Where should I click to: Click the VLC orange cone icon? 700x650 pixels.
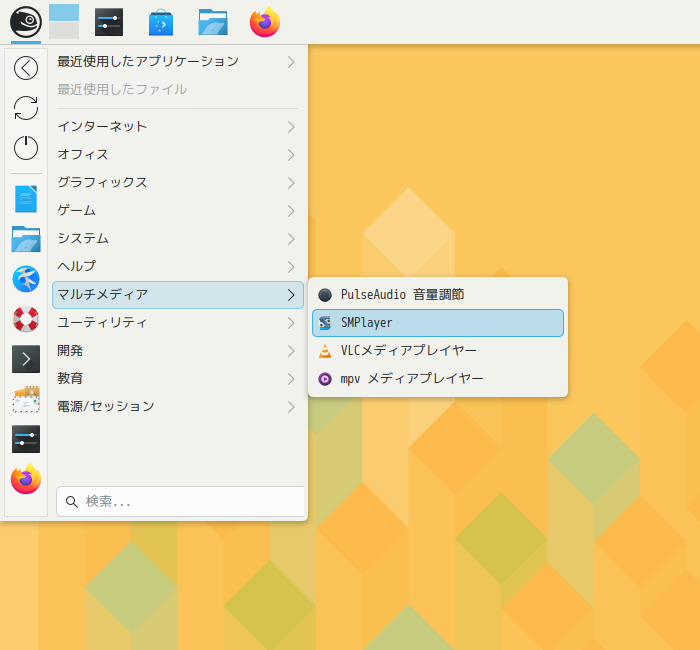tap(325, 351)
